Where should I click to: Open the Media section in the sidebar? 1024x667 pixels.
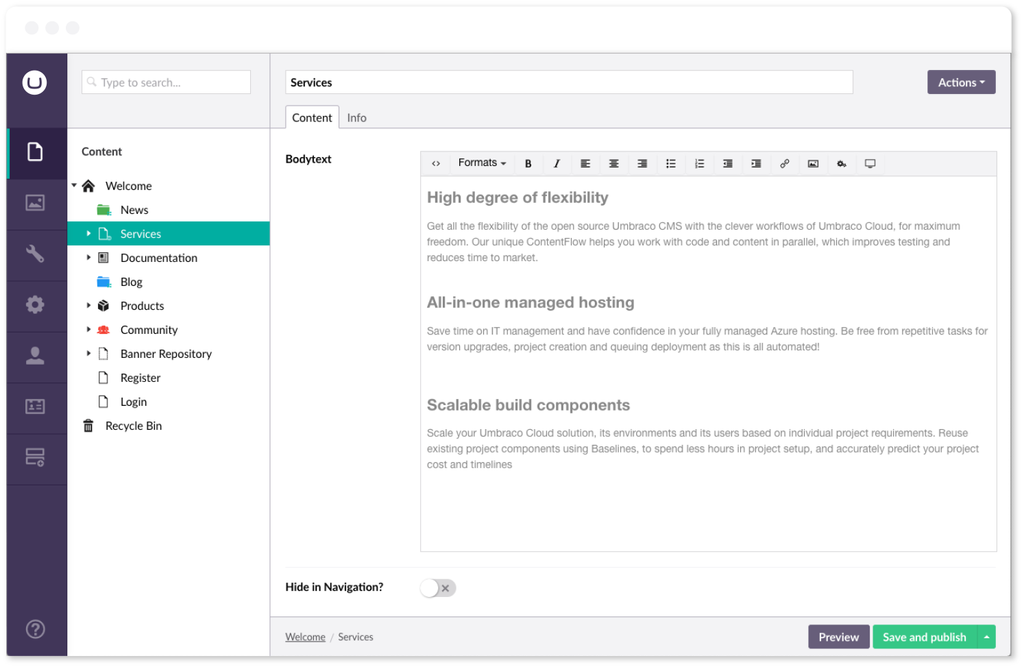tap(35, 203)
